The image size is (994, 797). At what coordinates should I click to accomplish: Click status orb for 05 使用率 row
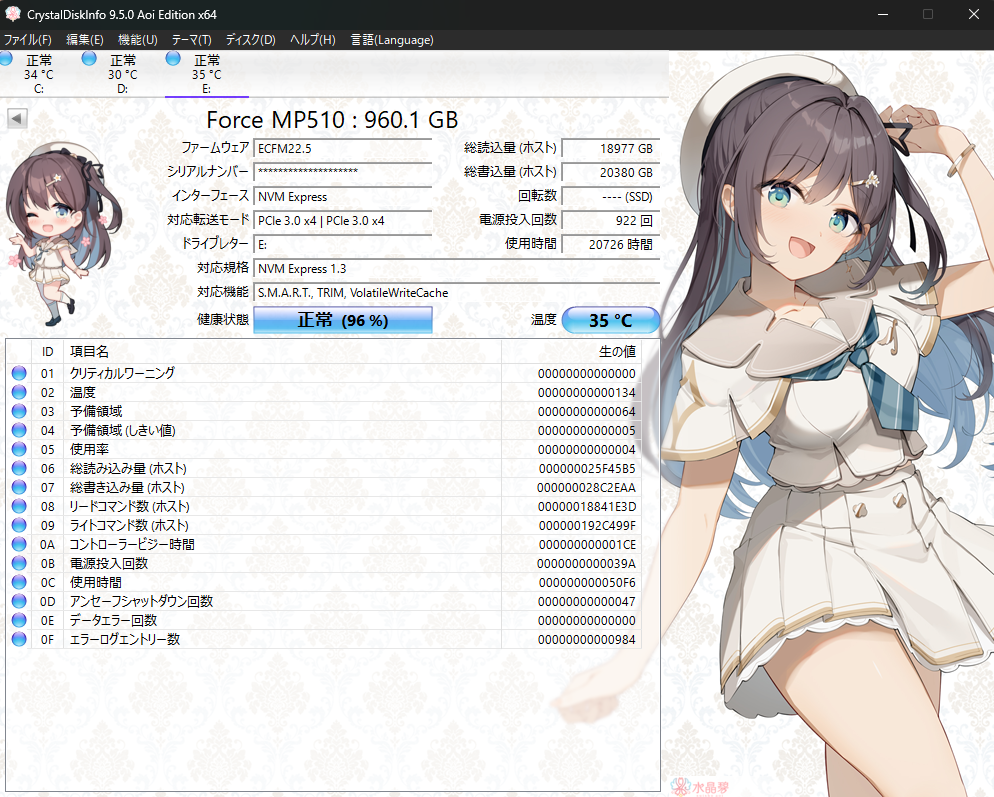coord(19,450)
